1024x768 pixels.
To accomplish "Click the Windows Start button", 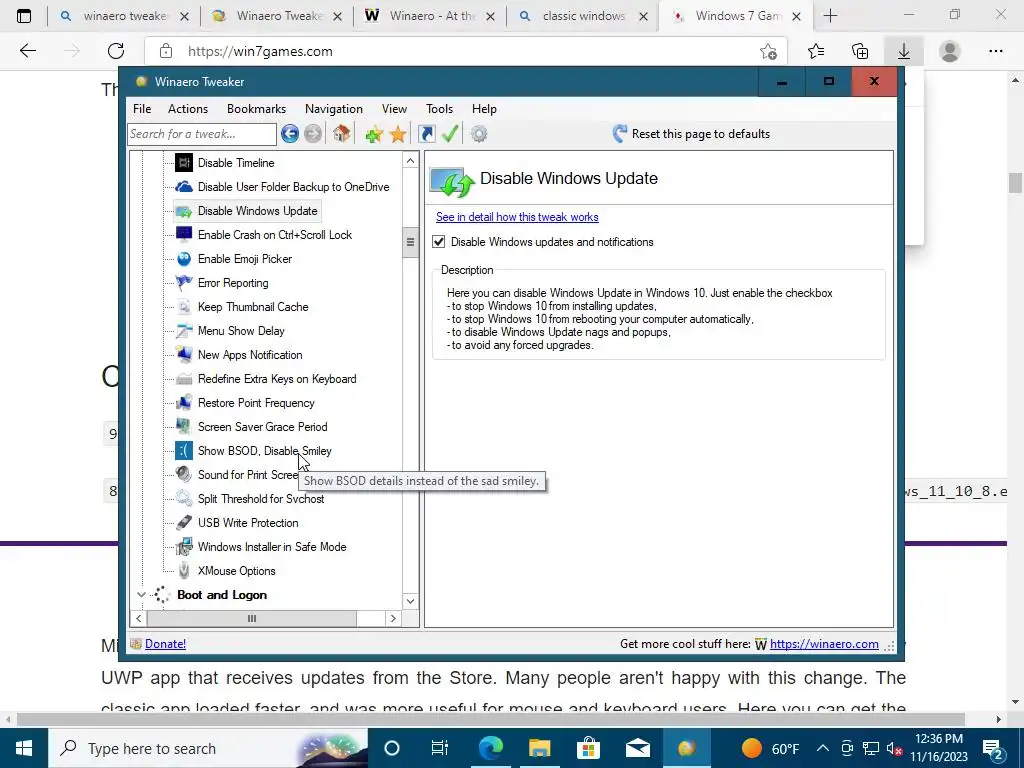I will tap(24, 748).
